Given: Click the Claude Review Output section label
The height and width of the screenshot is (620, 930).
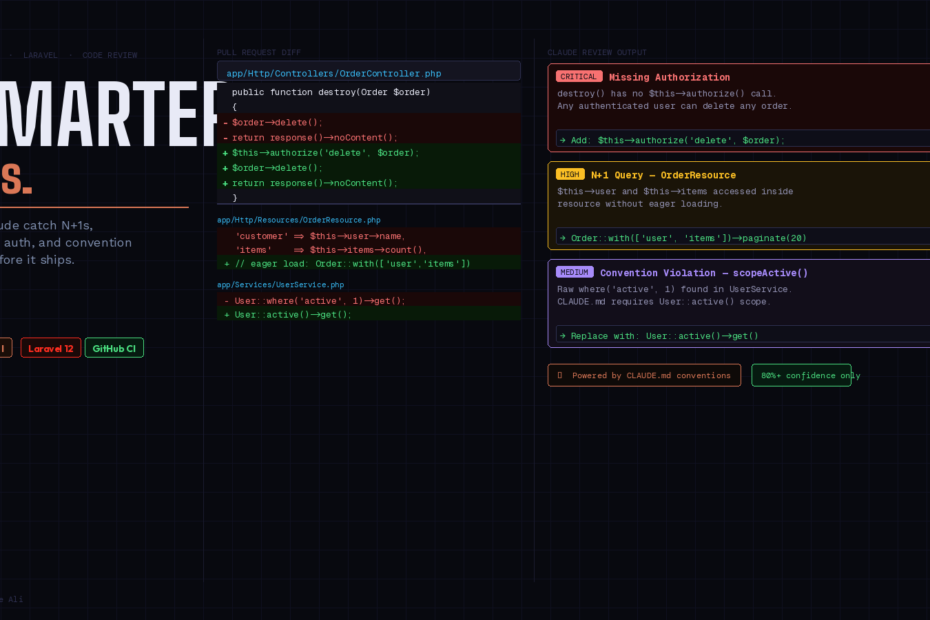Looking at the screenshot, I should point(596,52).
